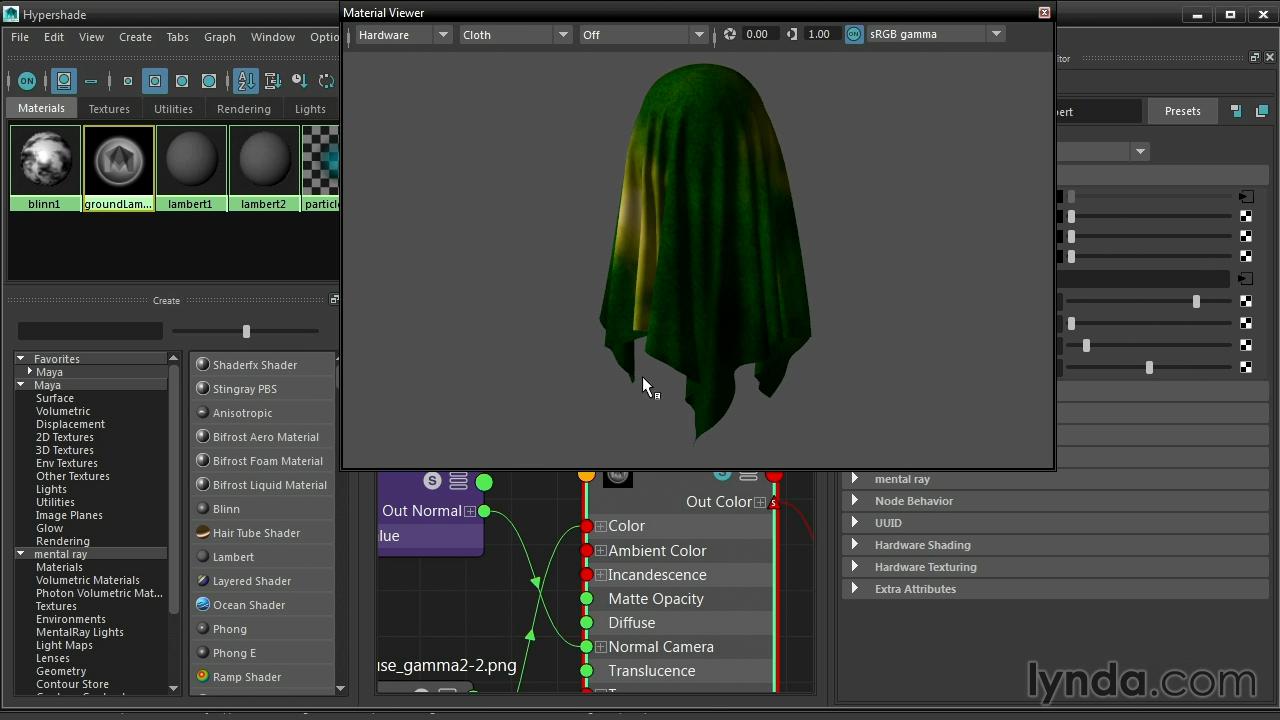Select the blinn1 material swatch

45,167
